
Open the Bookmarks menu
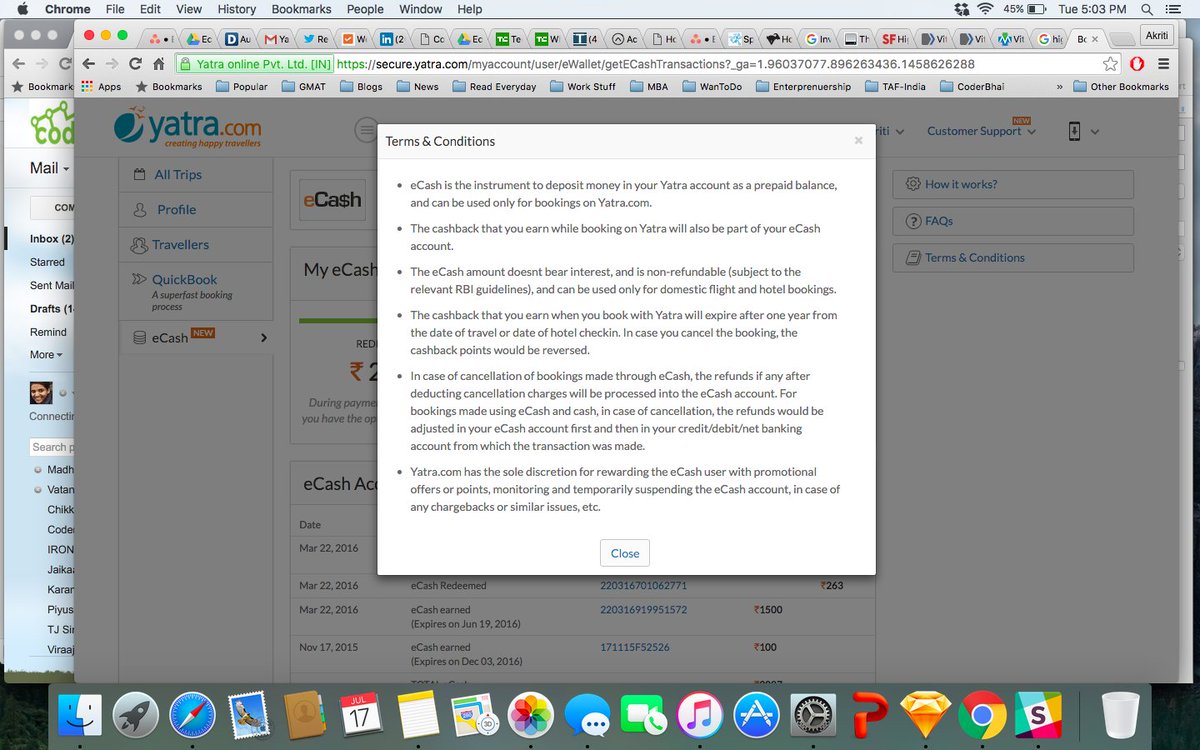301,9
